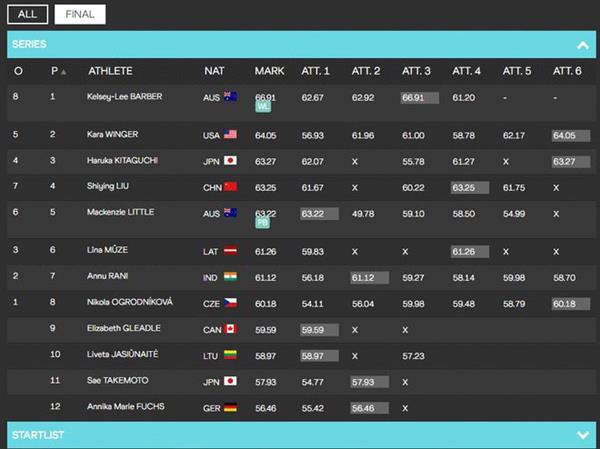600x449 pixels.
Task: Click Australian flag in Kelsey-Lee BARBER row
Action: (230, 96)
